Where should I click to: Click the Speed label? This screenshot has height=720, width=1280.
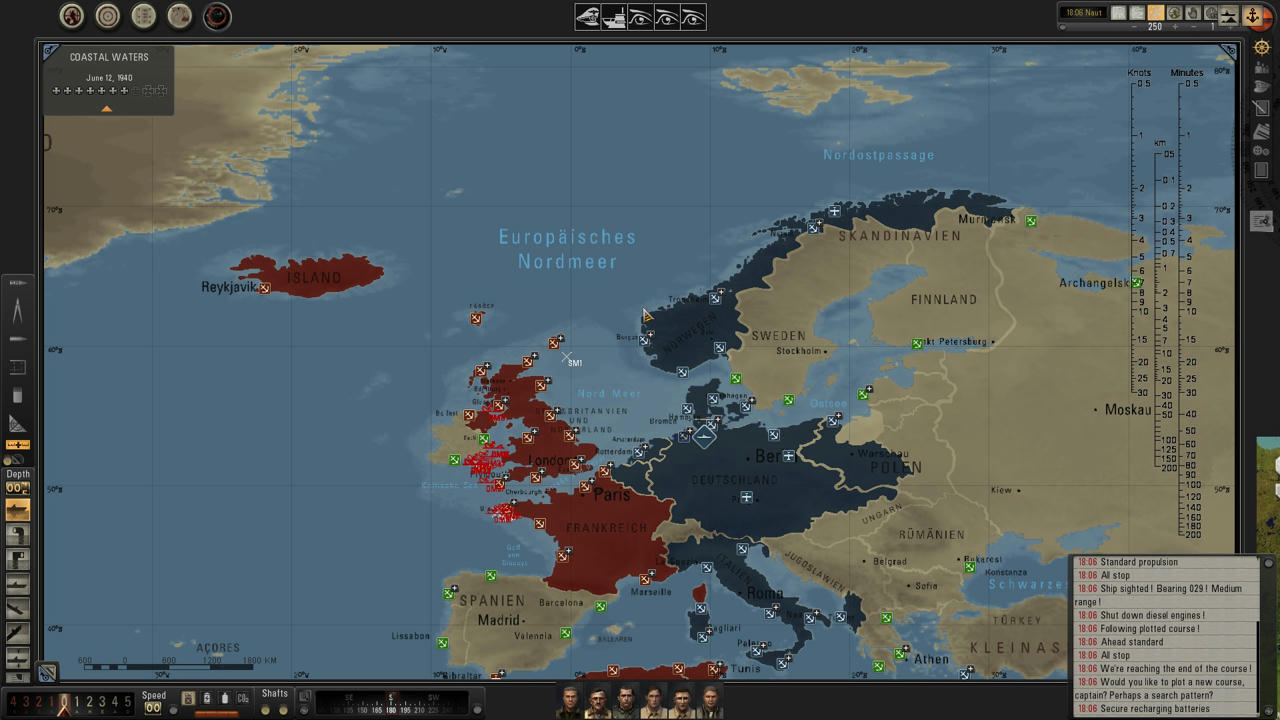[154, 695]
